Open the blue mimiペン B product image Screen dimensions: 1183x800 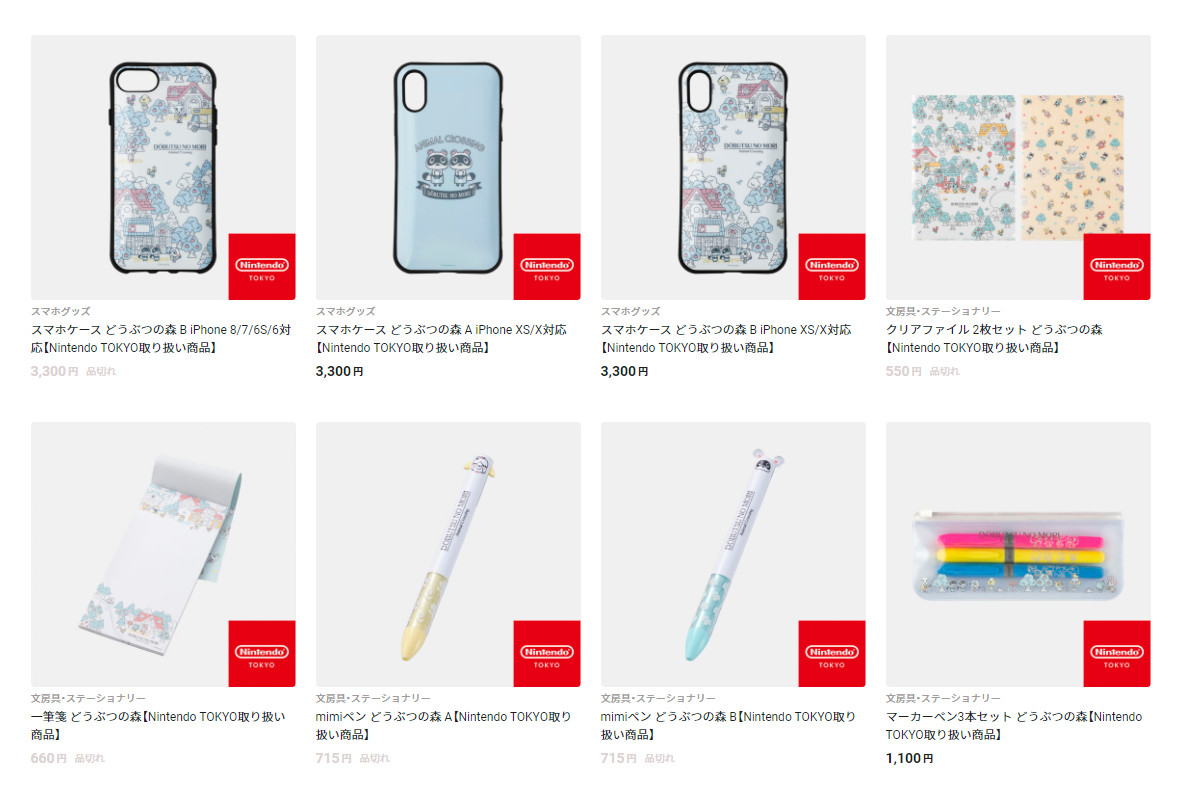coord(733,555)
